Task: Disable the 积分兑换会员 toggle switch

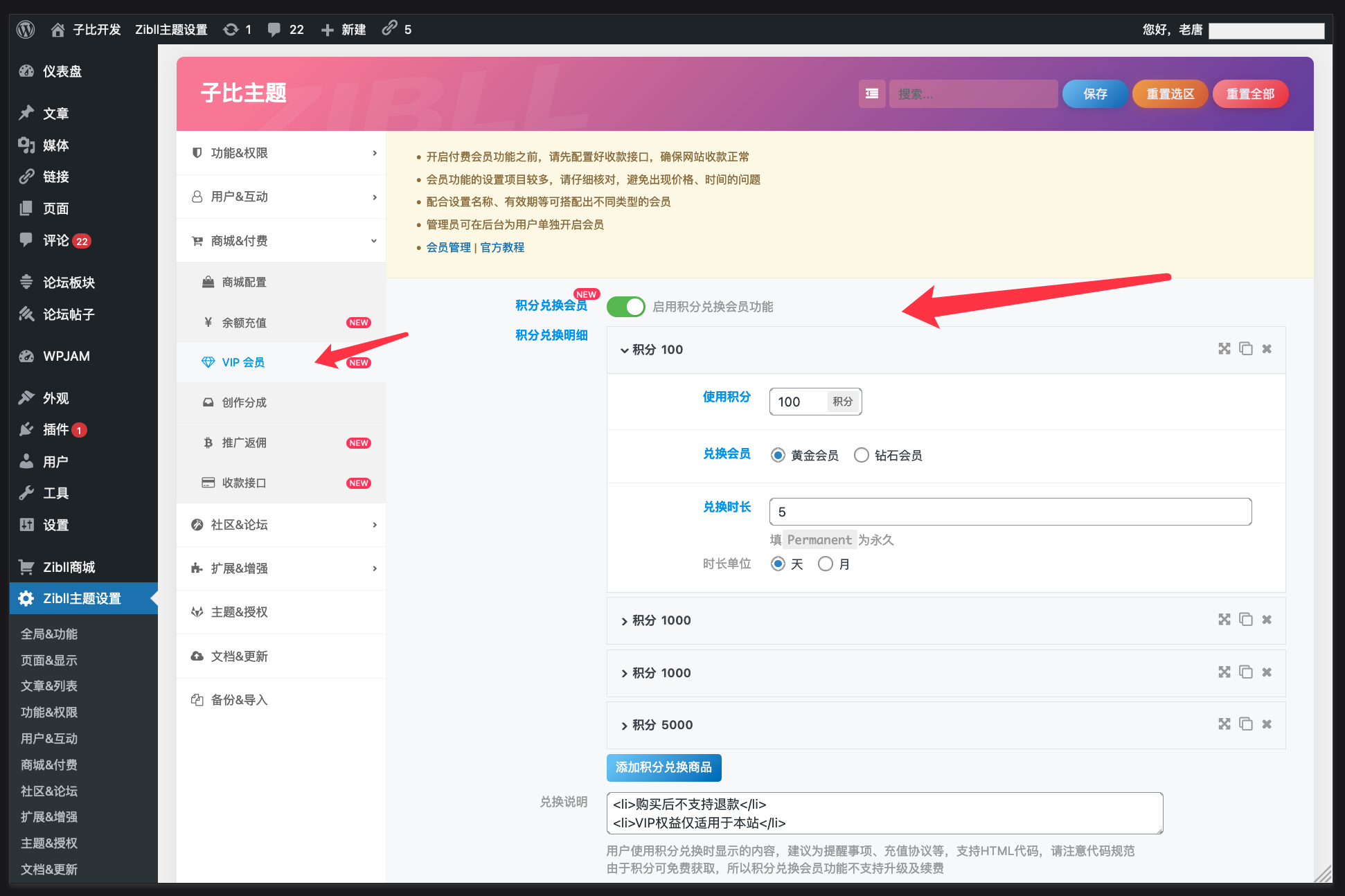Action: pos(625,306)
